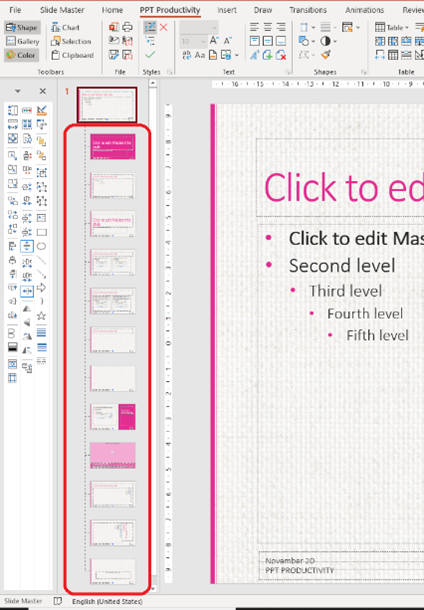The image size is (424, 610).
Task: Click the Aa change case icon
Action: coord(200,55)
